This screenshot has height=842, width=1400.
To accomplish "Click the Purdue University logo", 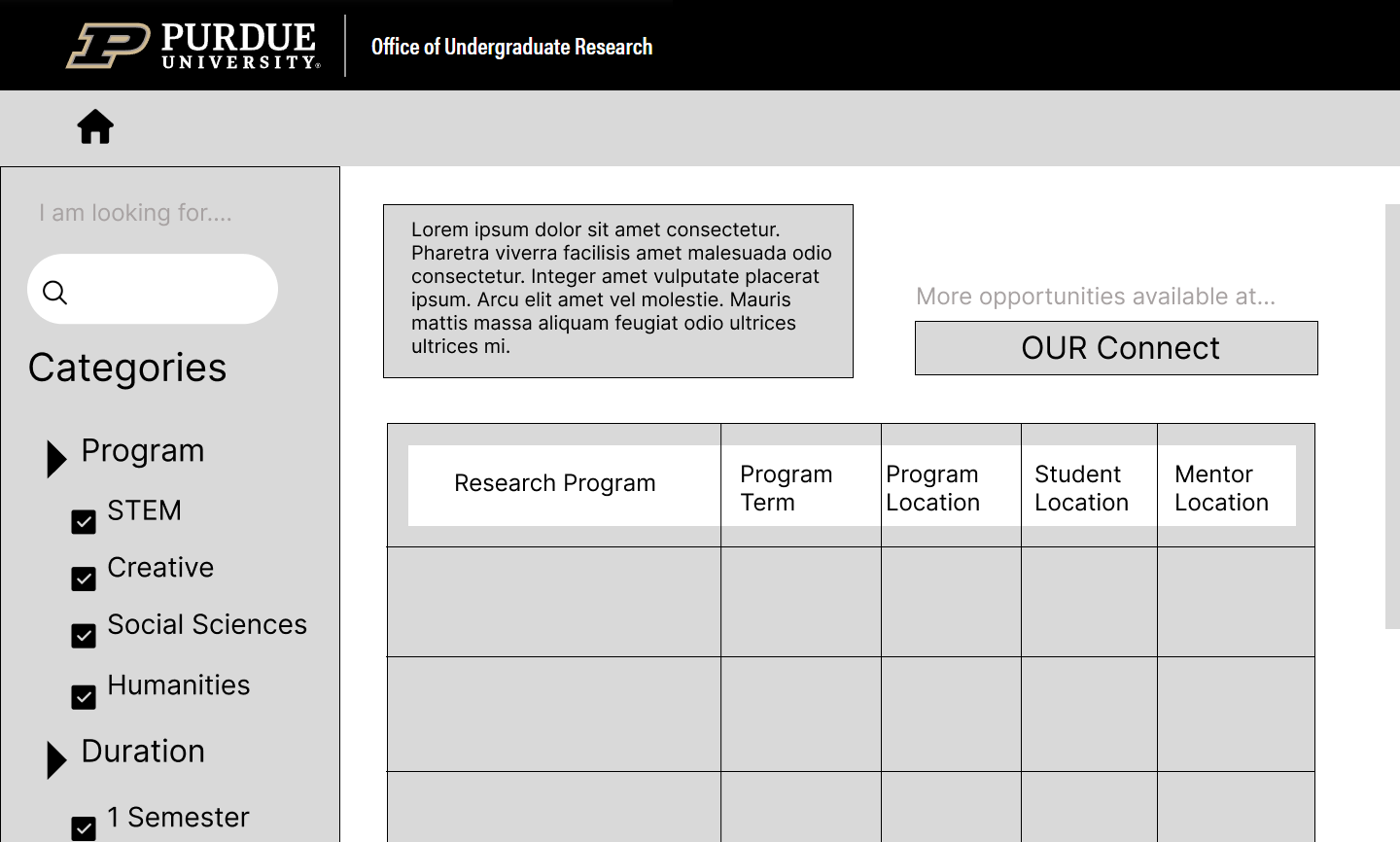I will click(192, 44).
